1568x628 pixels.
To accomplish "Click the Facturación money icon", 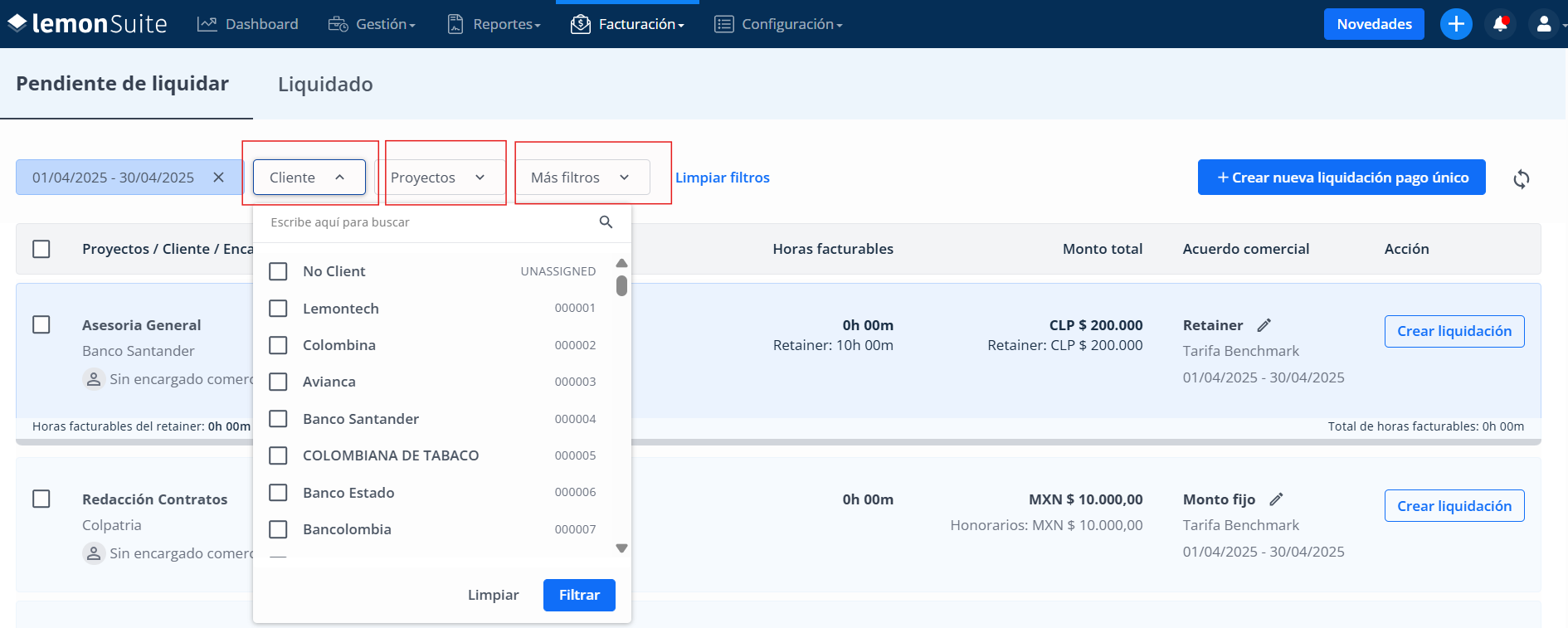I will coord(581,24).
